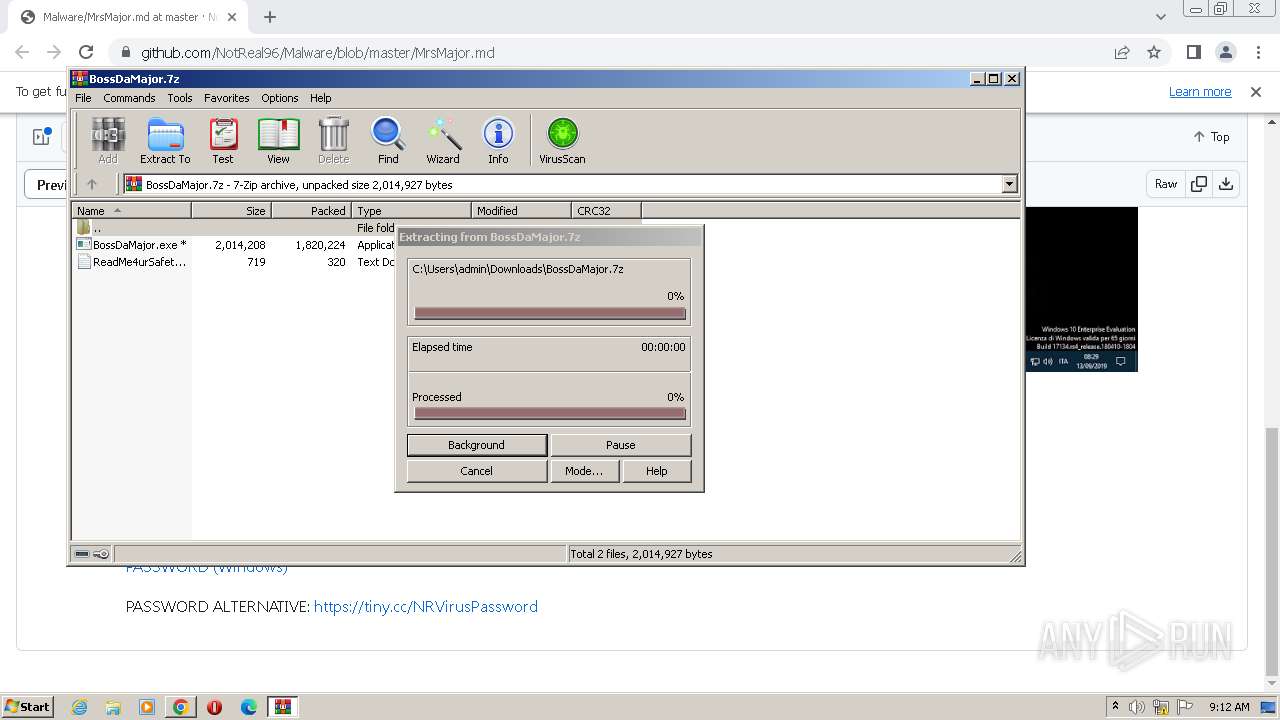View the Raw file on GitHub
The image size is (1280, 720).
point(1166,184)
